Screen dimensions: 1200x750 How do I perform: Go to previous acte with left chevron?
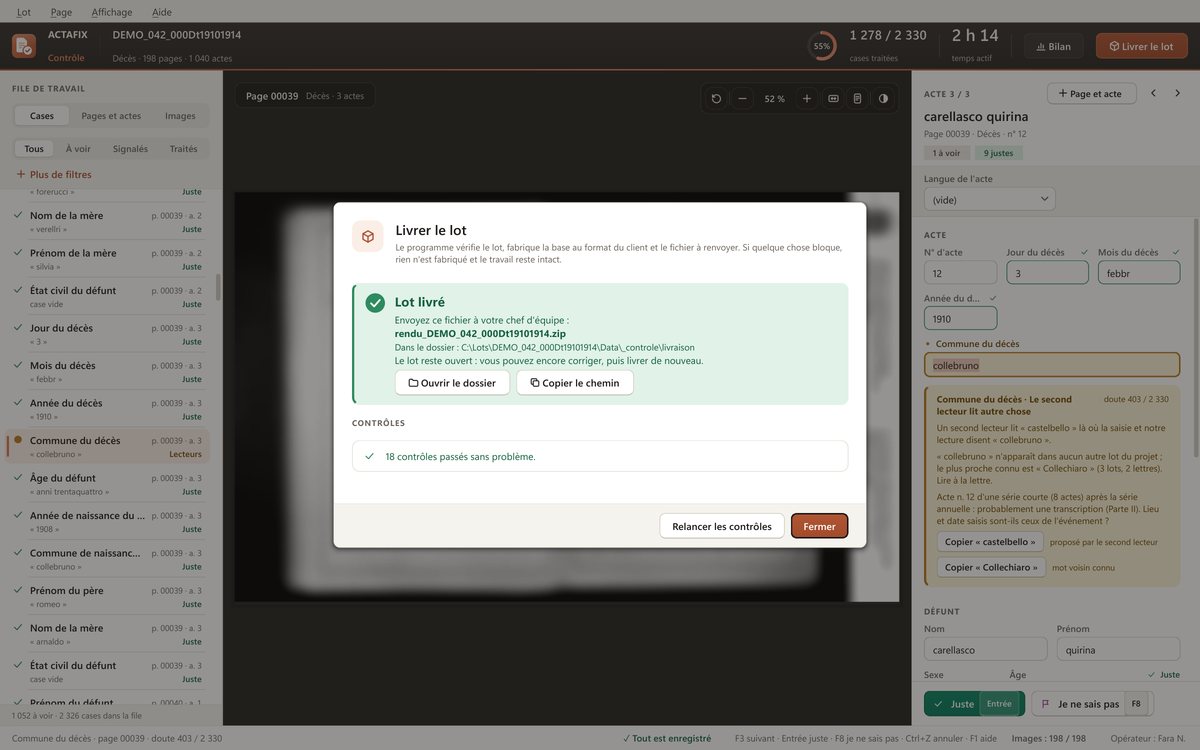(x=1153, y=93)
